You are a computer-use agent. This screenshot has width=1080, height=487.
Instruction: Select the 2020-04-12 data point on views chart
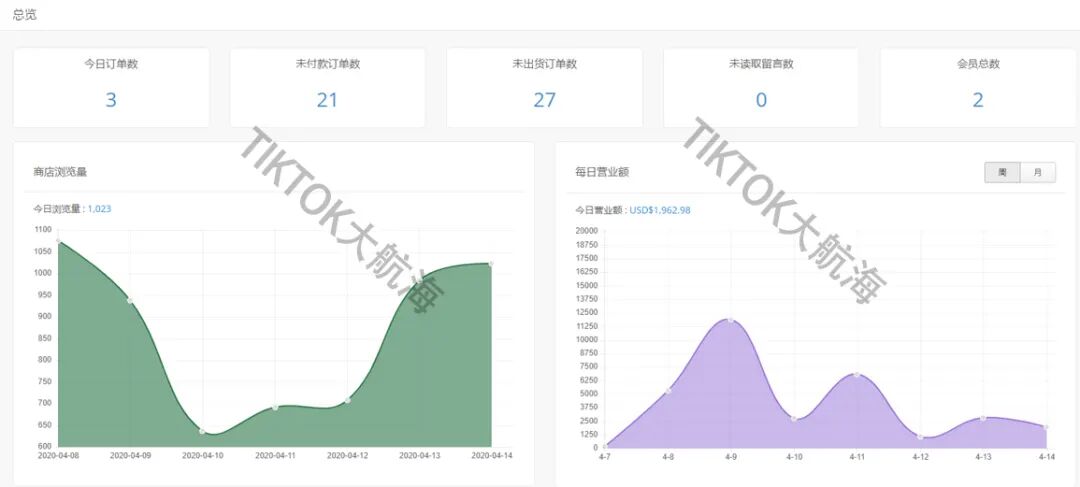click(x=347, y=400)
